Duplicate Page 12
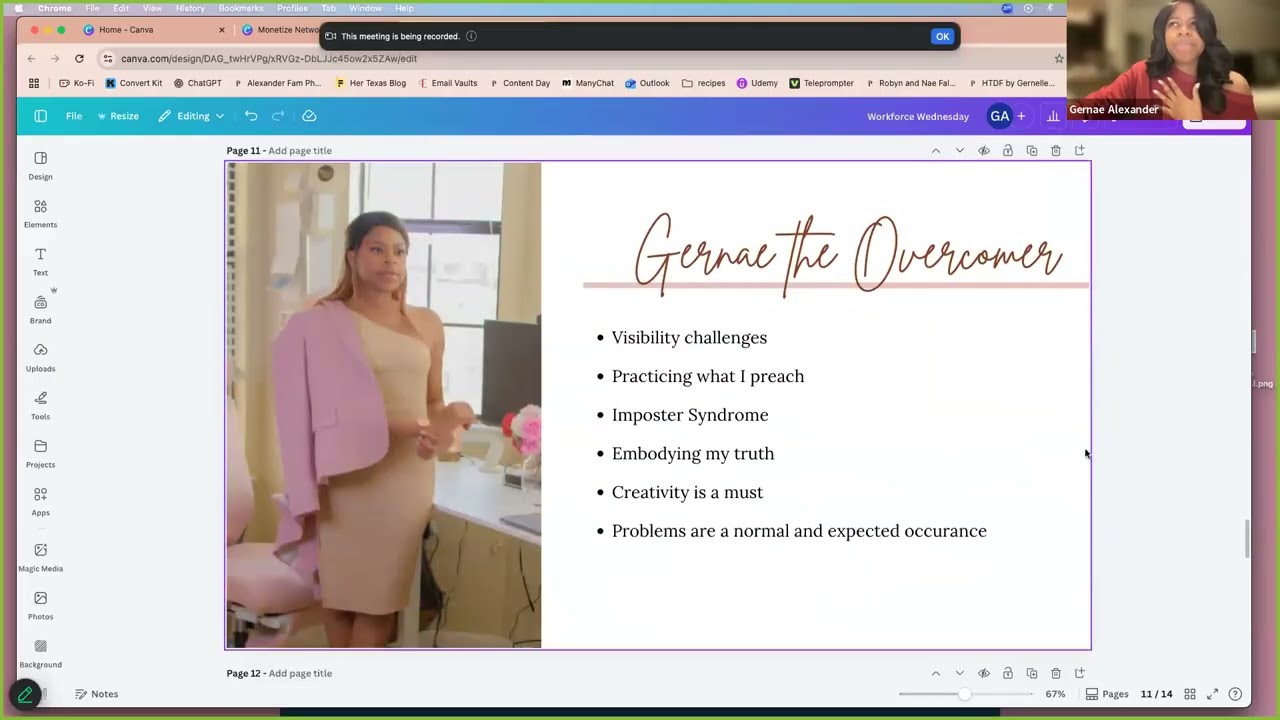 click(x=1032, y=673)
